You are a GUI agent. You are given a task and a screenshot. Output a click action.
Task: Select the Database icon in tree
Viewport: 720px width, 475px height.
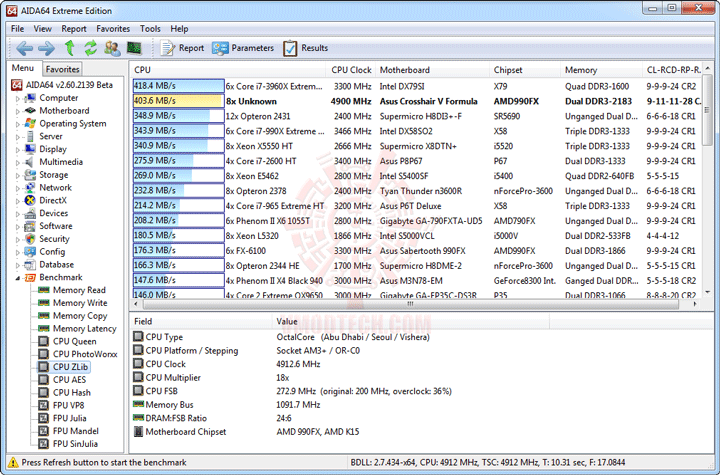[30, 265]
